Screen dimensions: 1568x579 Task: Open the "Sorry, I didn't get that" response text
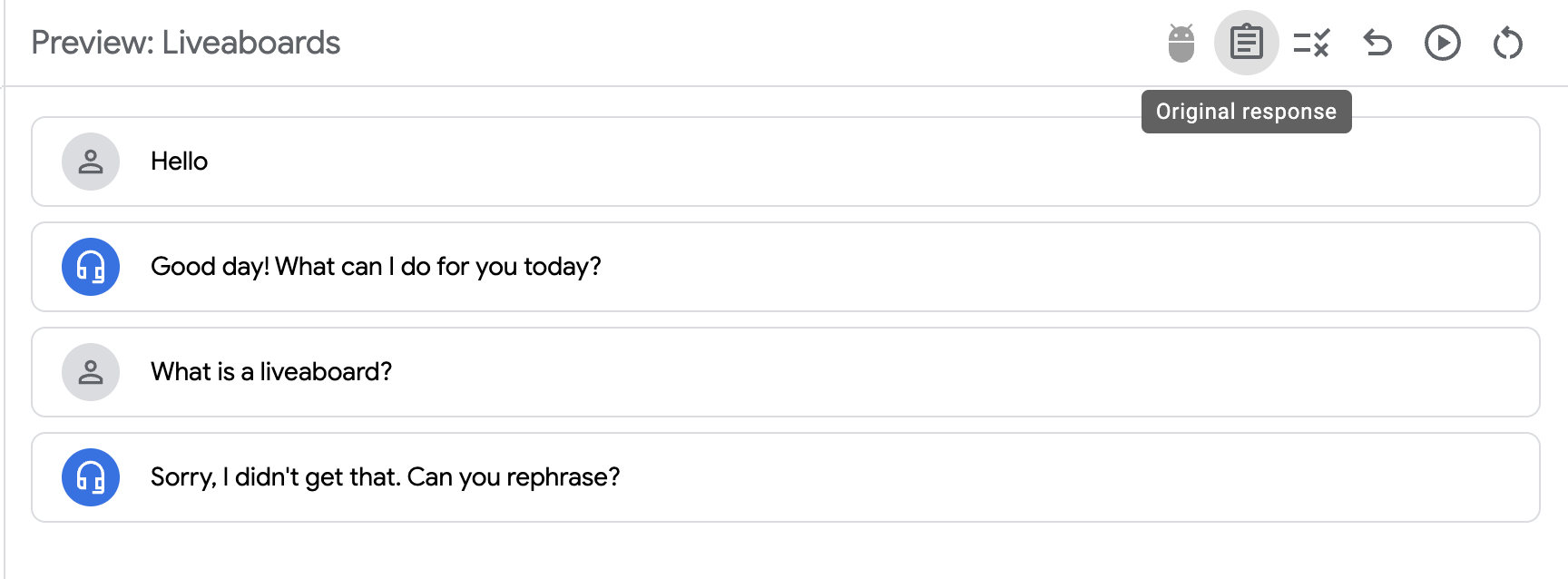[x=385, y=477]
